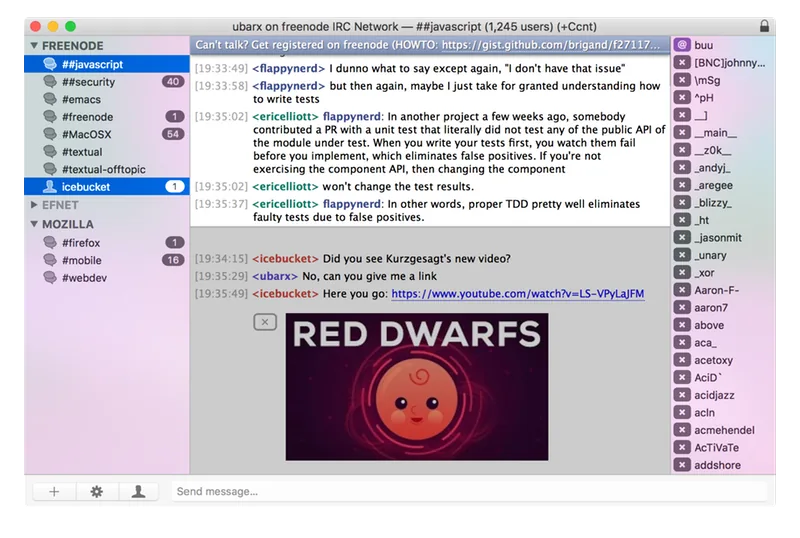Click the mode icon next to \mSg
Image resolution: width=800 pixels, height=538 pixels.
click(x=682, y=80)
